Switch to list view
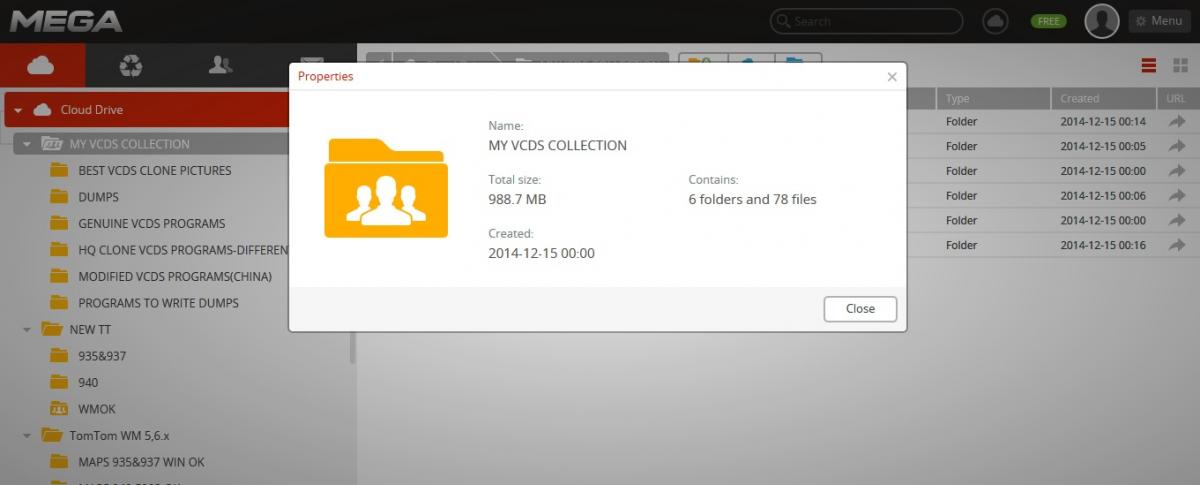 click(x=1149, y=66)
